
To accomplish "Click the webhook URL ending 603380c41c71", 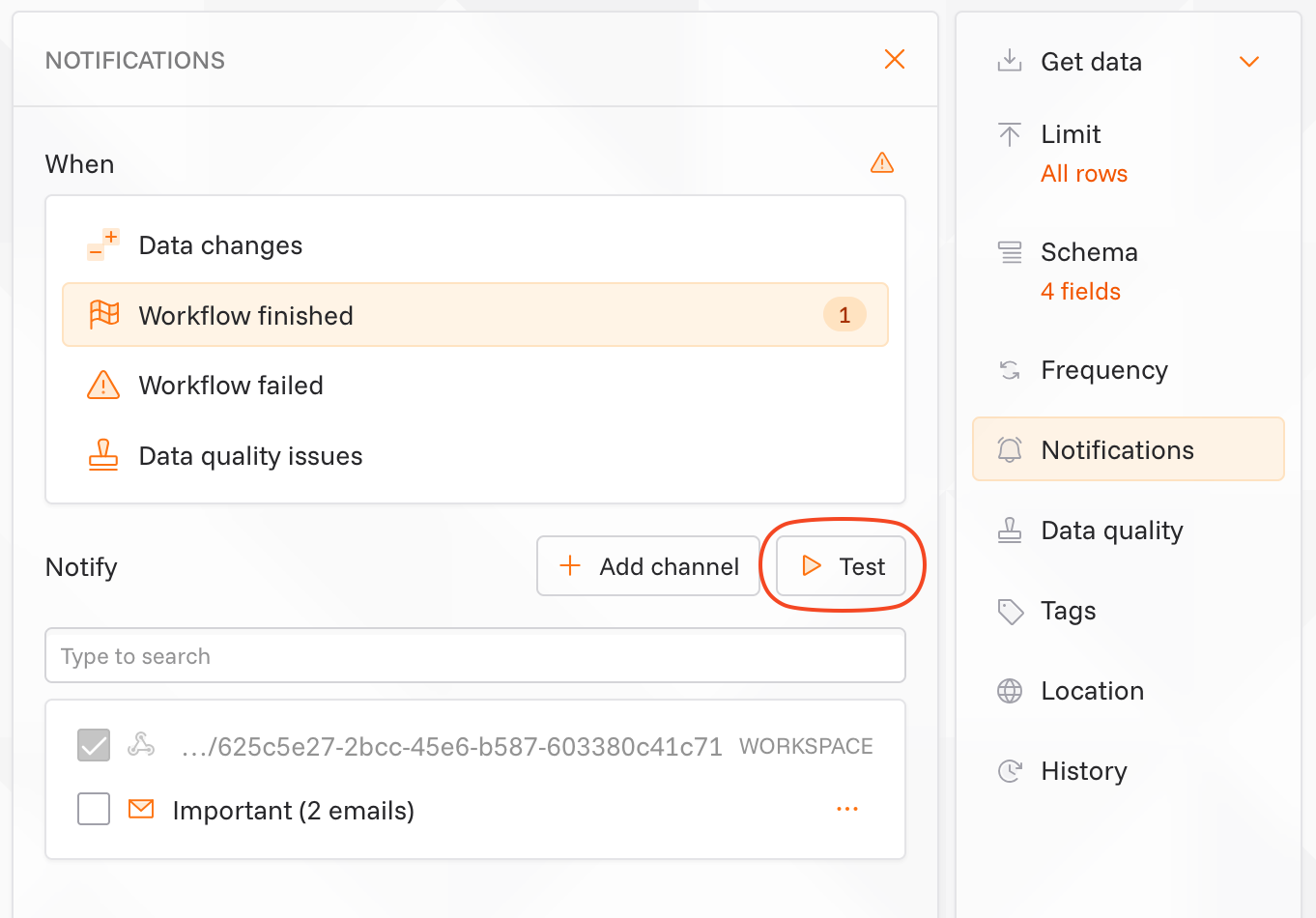I will 451,747.
